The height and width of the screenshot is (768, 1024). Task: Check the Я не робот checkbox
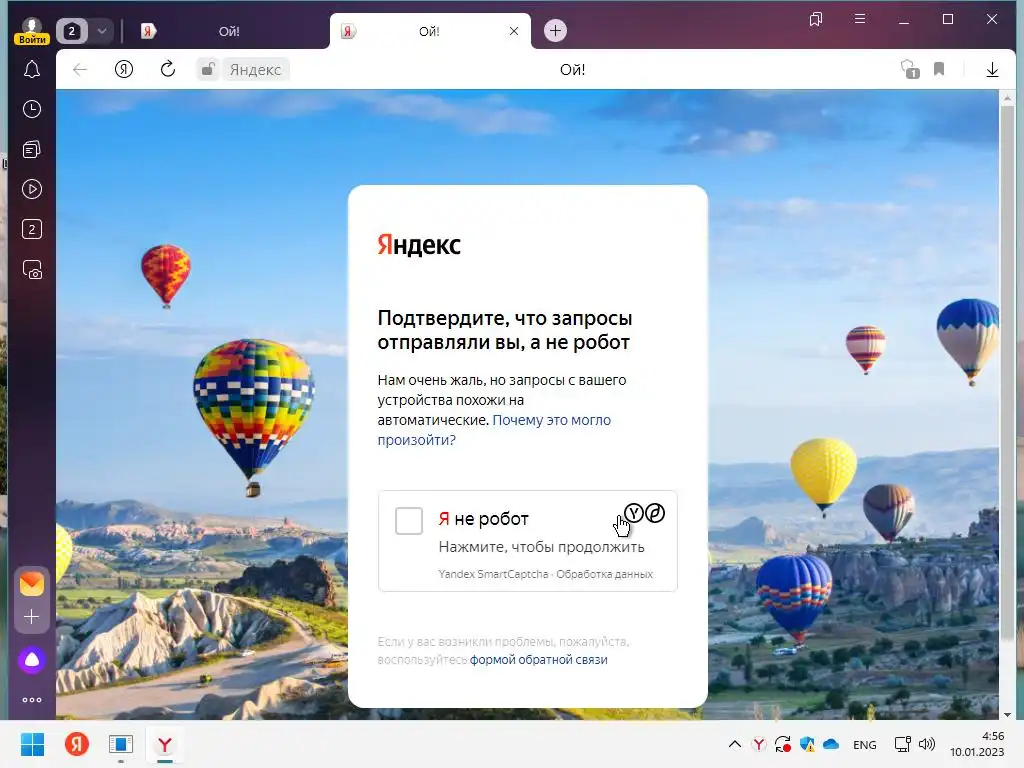(x=409, y=520)
